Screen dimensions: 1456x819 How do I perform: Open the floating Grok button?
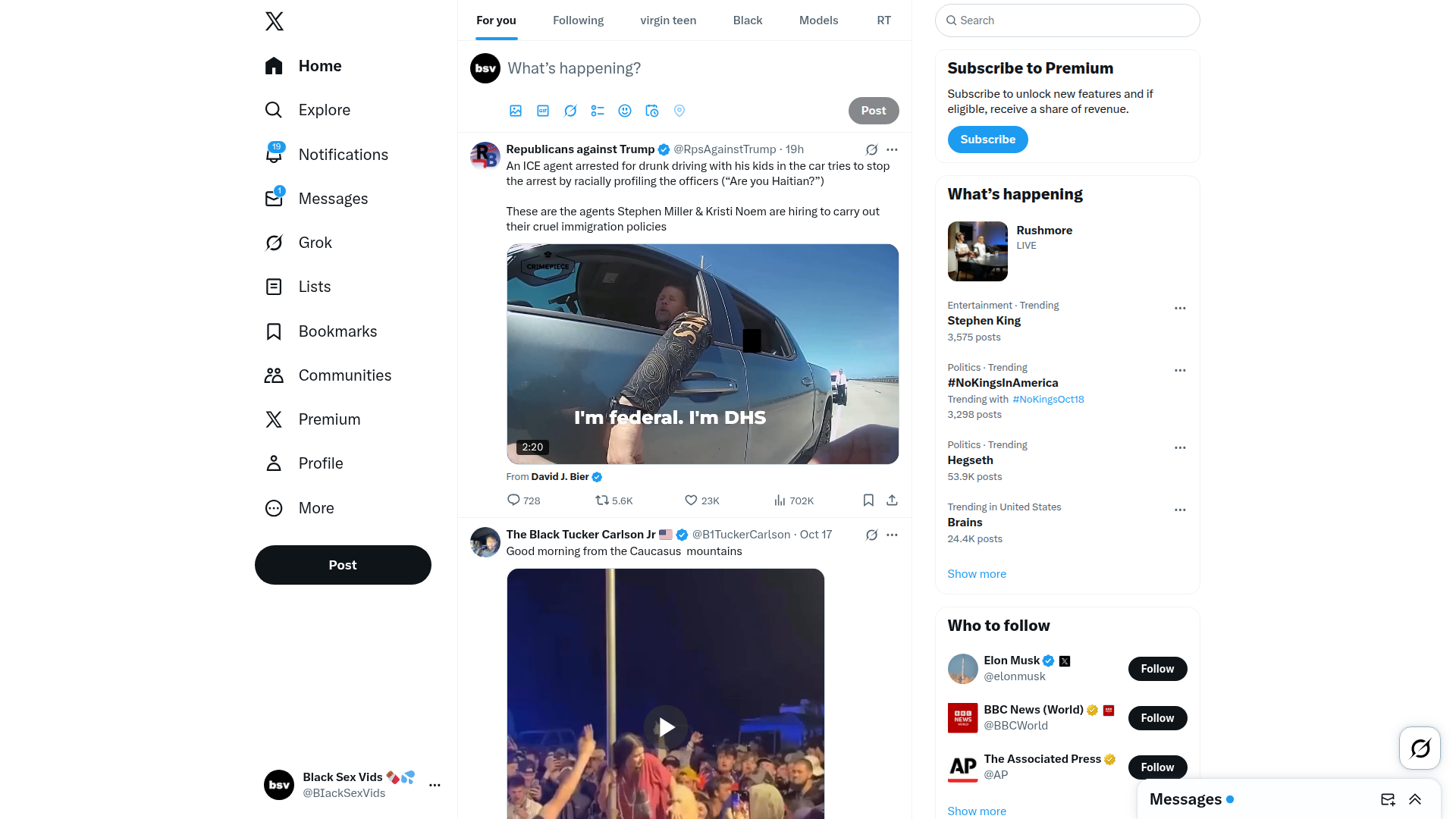(1420, 748)
